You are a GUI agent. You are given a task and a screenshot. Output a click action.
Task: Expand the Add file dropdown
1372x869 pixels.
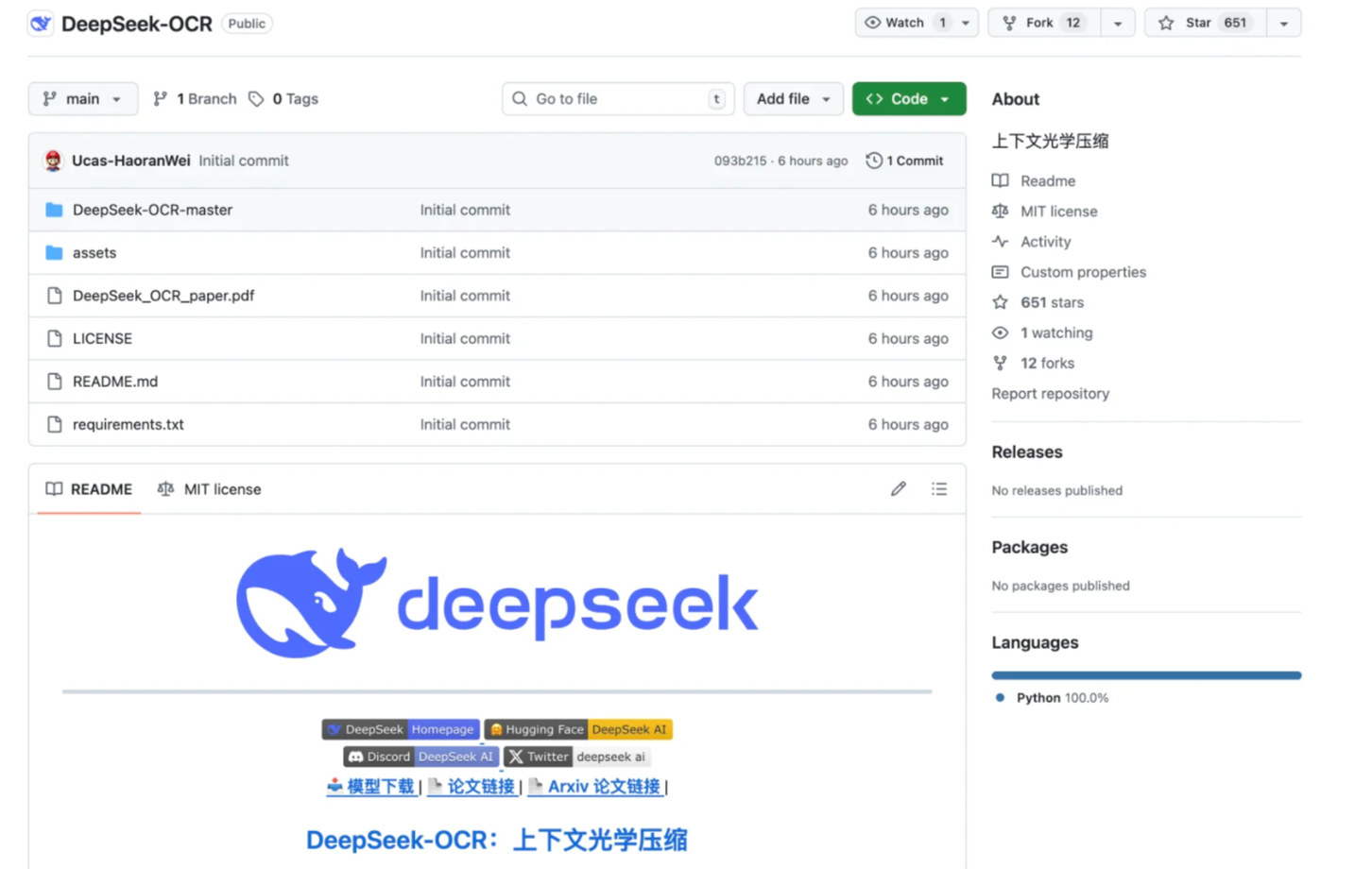793,99
